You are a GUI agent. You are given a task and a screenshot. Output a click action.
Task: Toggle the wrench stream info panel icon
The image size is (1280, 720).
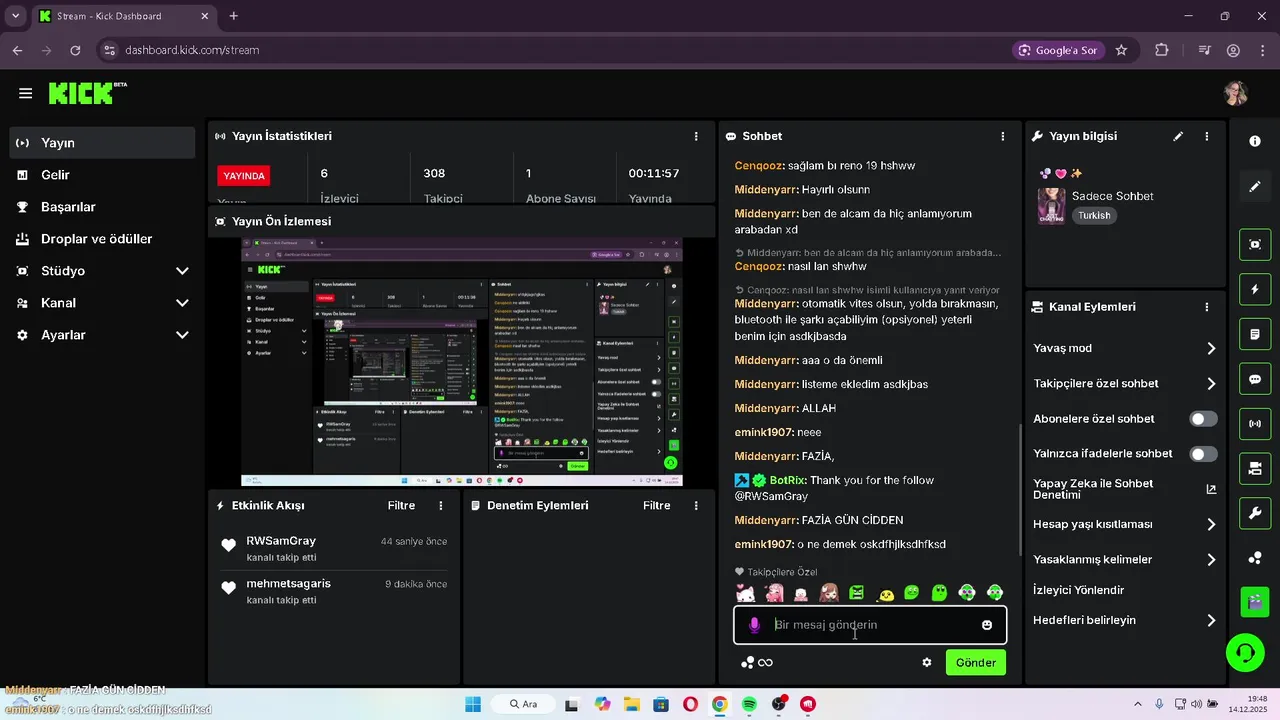(x=1255, y=514)
